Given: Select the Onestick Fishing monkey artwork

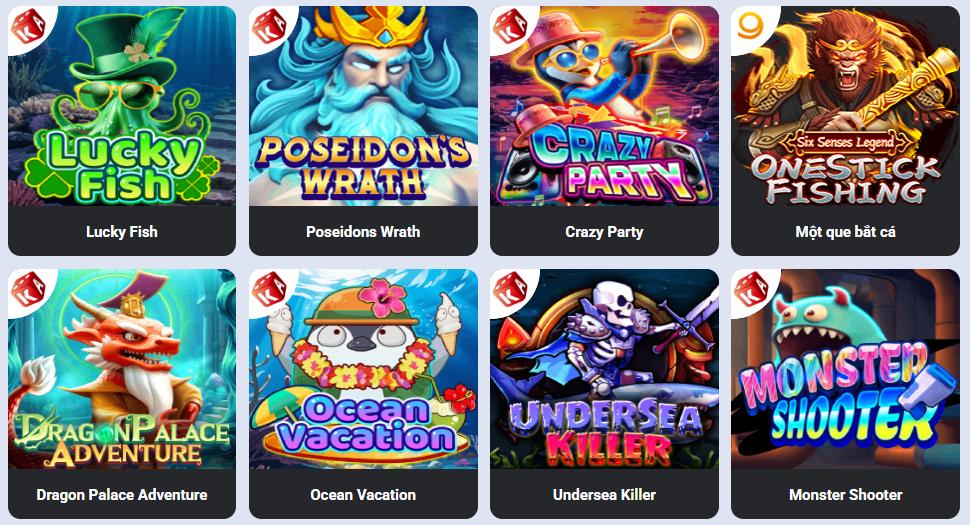Looking at the screenshot, I should pos(845,106).
